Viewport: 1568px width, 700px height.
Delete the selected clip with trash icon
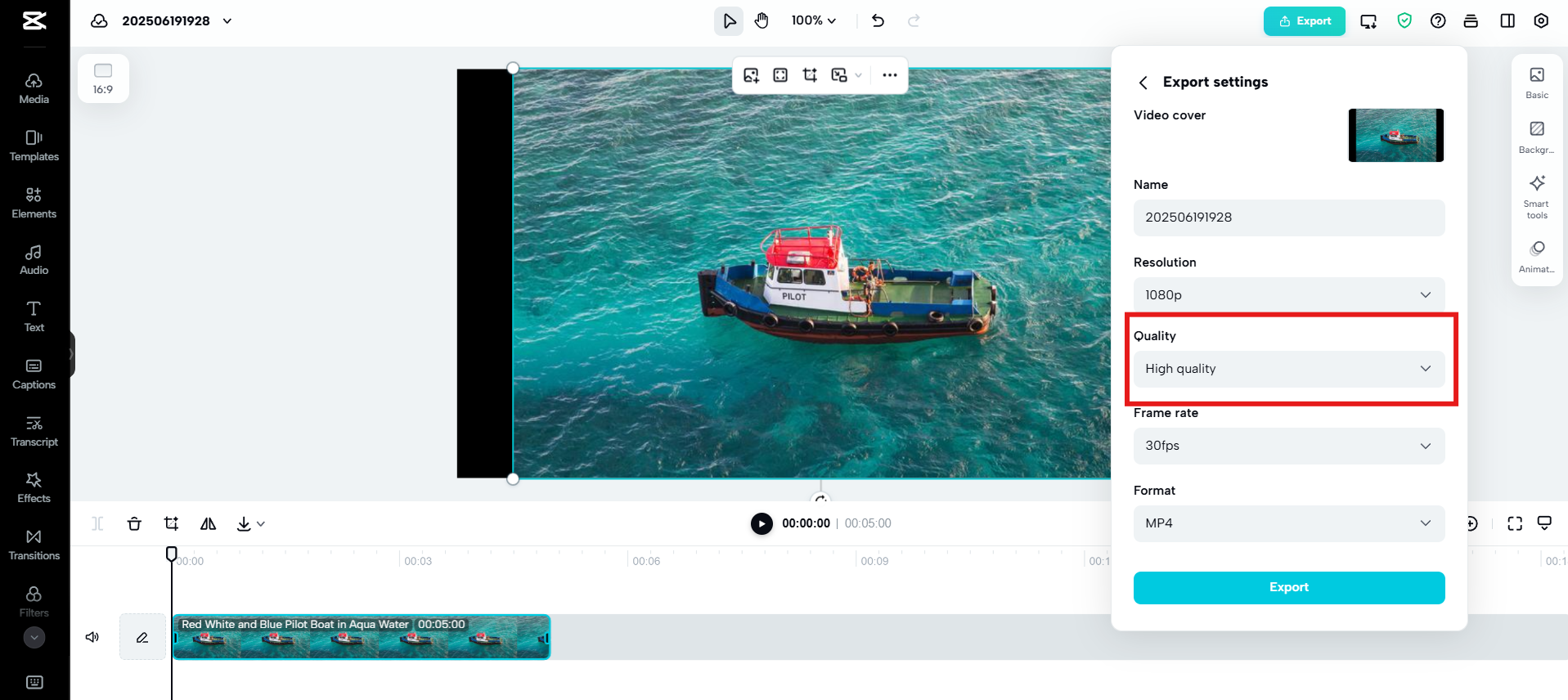tap(134, 523)
